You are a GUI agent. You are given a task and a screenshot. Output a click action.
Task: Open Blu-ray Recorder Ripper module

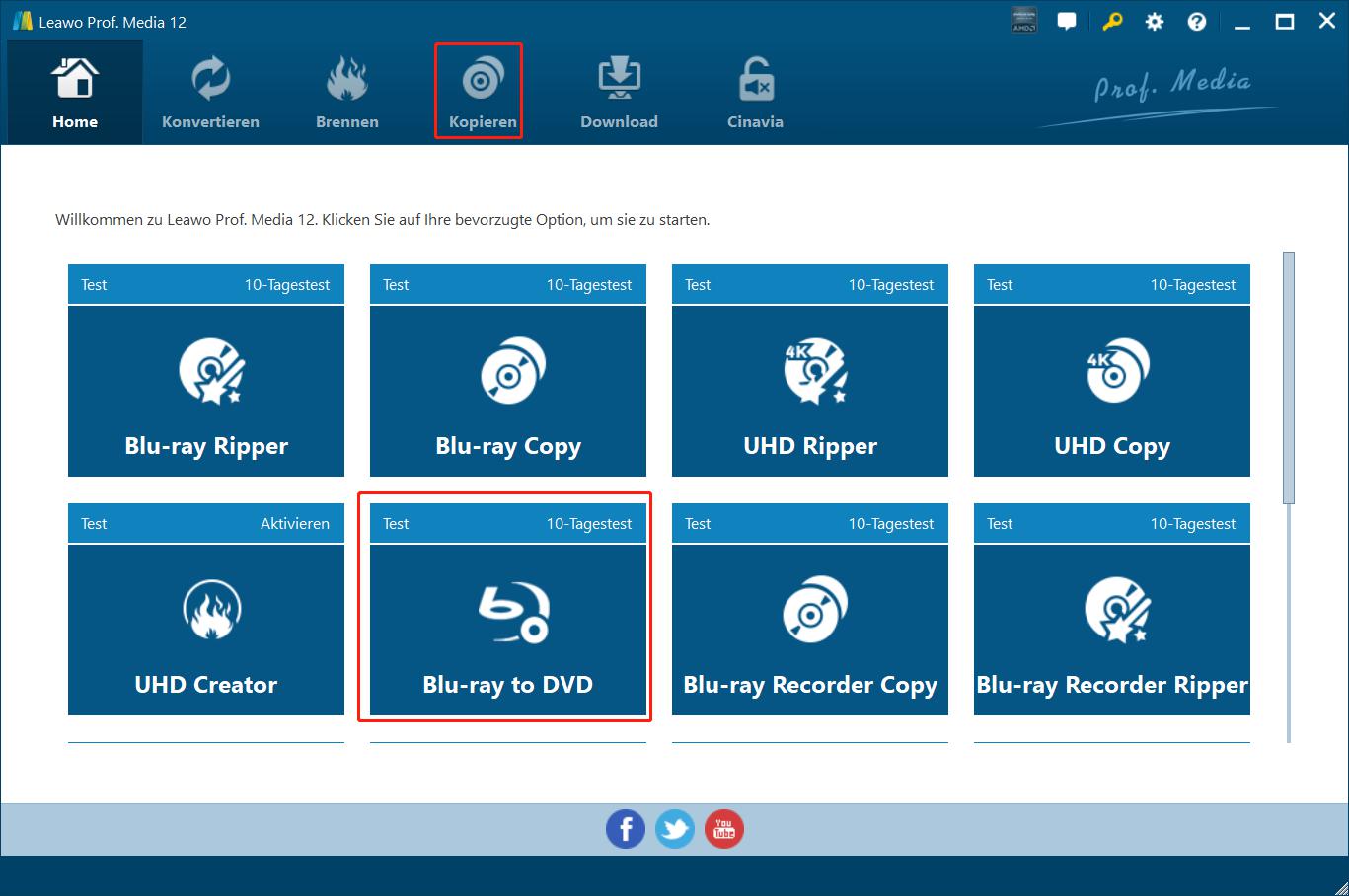tap(1112, 630)
